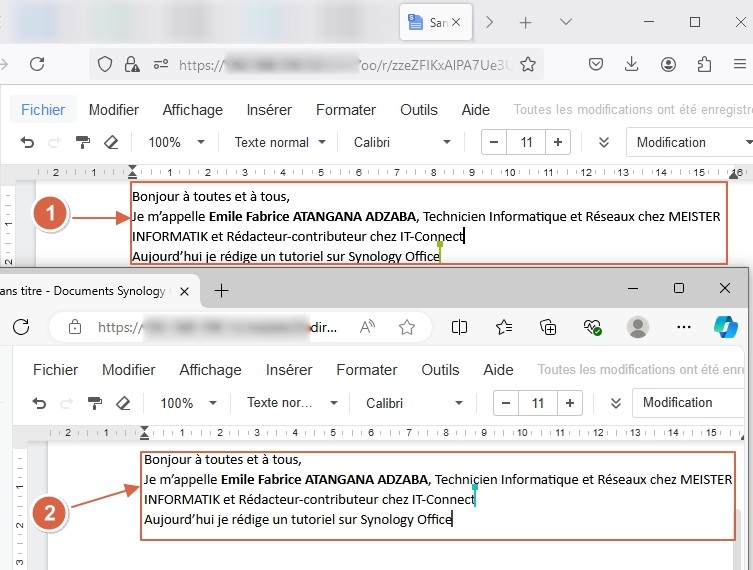Open the Copilot icon in Edge

click(x=725, y=327)
